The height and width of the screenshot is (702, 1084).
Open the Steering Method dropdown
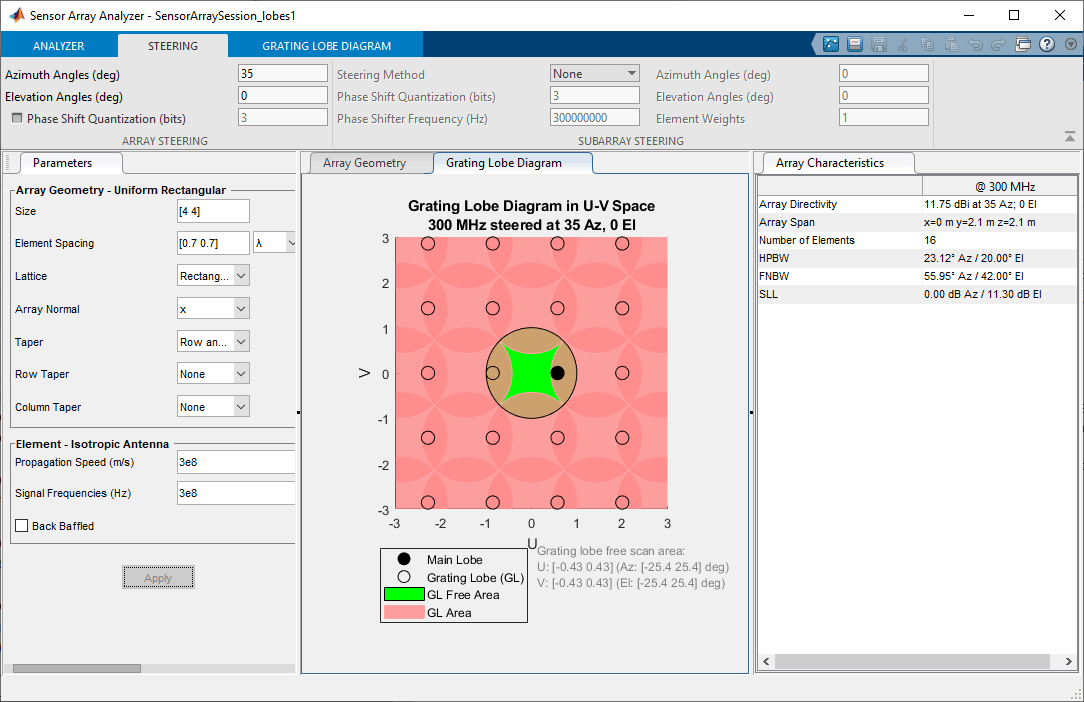coord(595,73)
